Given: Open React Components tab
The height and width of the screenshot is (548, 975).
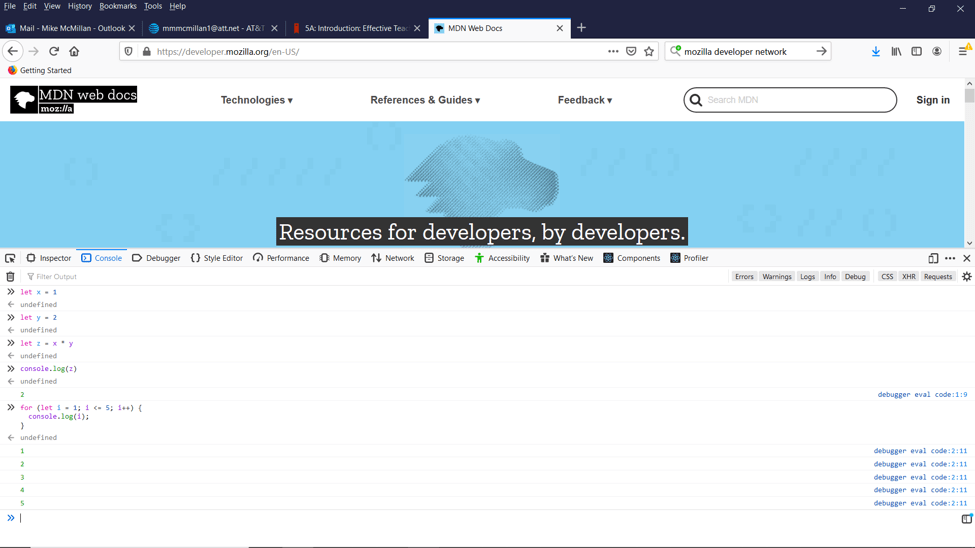Looking at the screenshot, I should (631, 258).
